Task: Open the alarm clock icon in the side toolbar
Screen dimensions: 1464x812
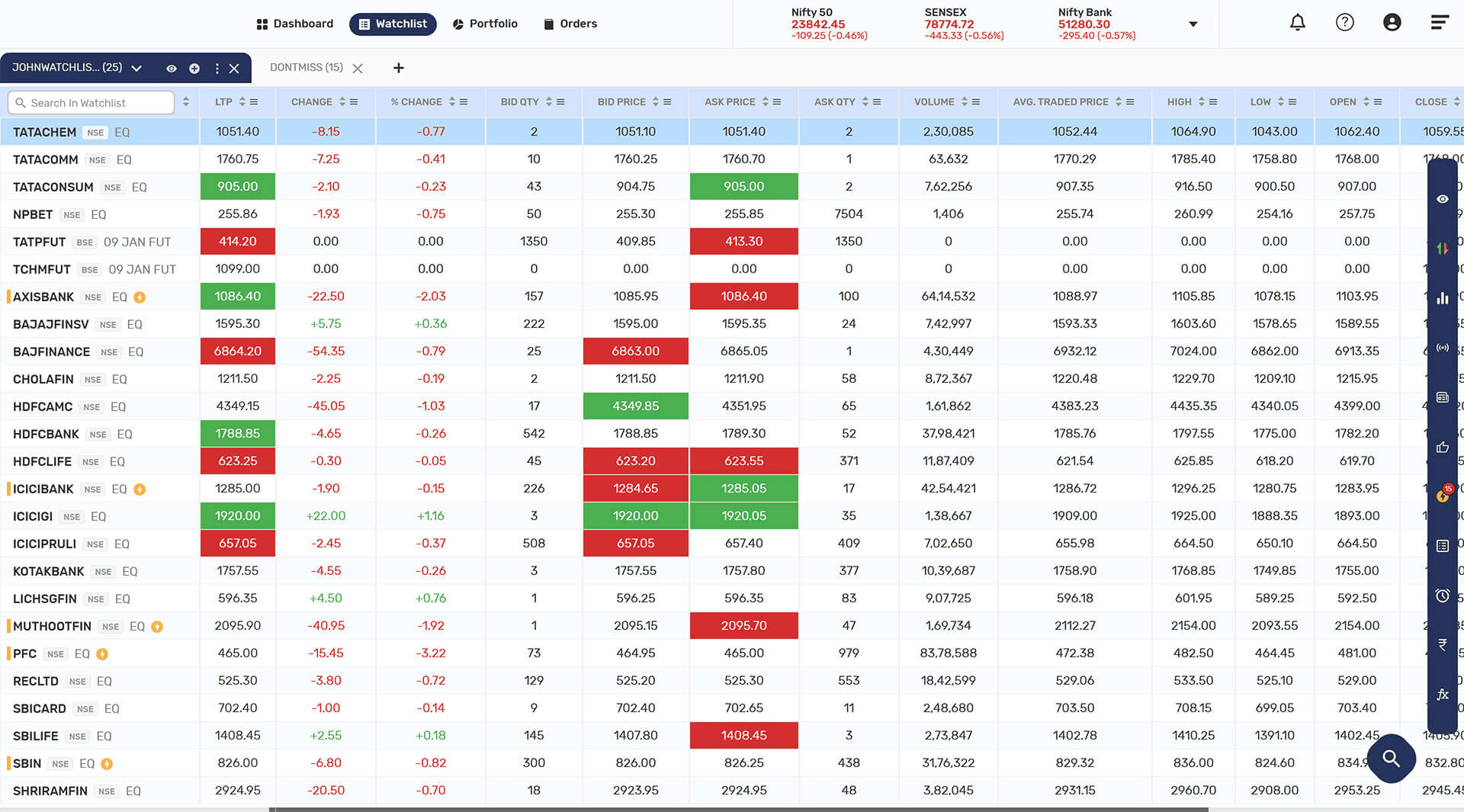Action: click(1442, 595)
